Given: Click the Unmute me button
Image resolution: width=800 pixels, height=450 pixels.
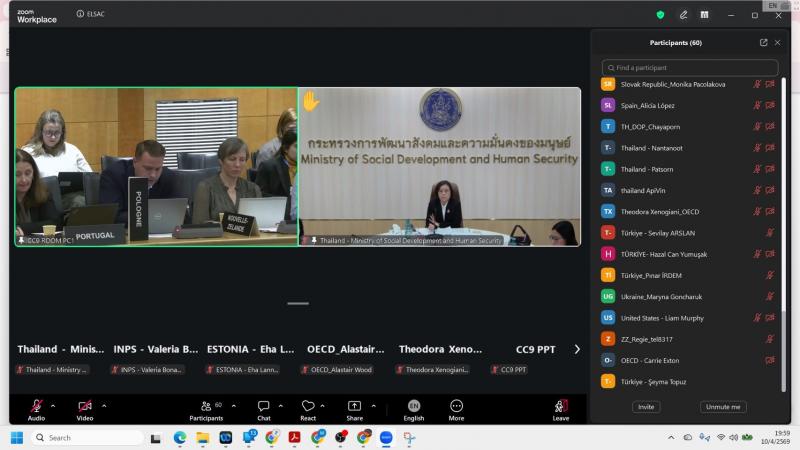Looking at the screenshot, I should coord(723,407).
